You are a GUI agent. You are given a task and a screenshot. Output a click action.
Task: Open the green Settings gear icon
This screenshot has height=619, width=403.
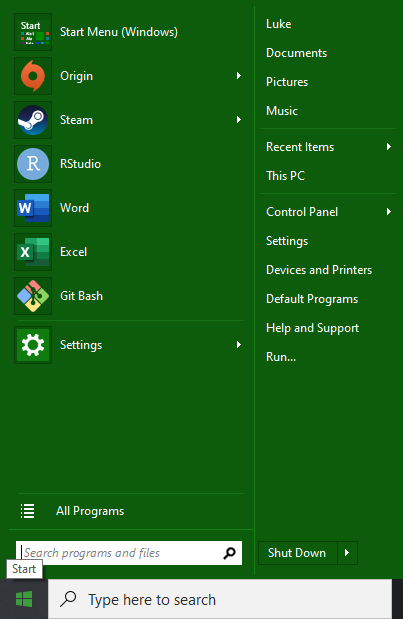(33, 345)
